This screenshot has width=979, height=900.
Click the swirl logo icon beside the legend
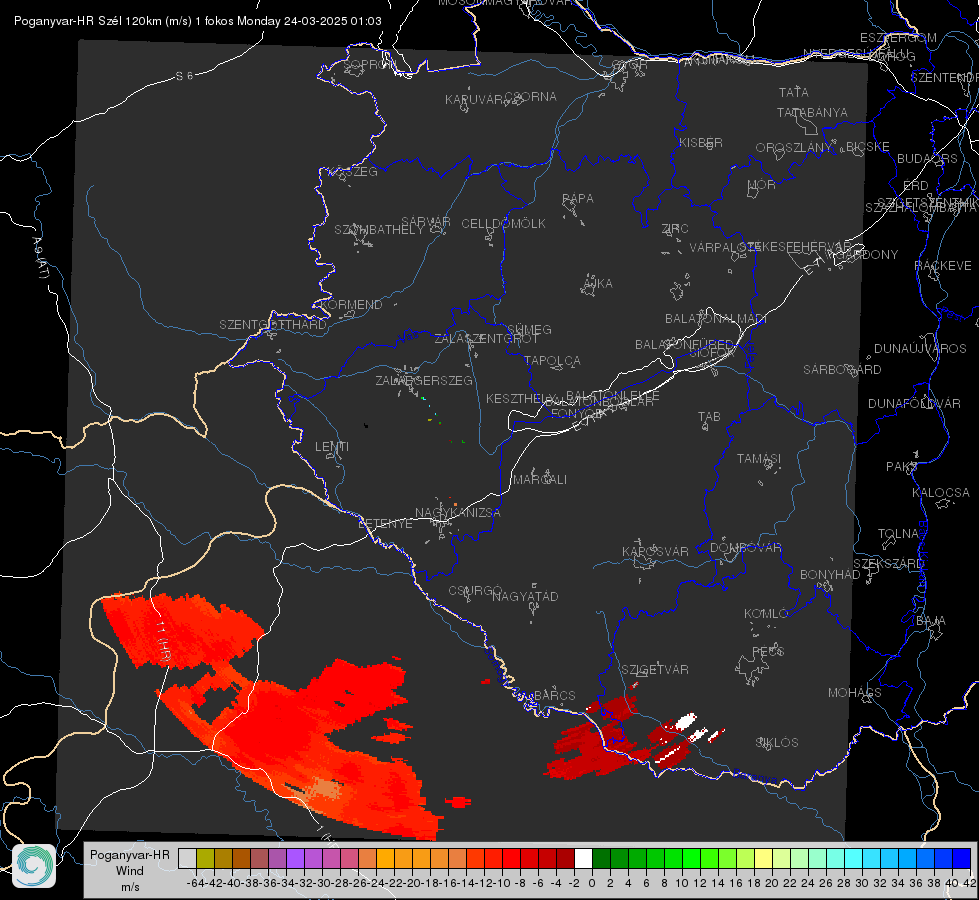(34, 866)
